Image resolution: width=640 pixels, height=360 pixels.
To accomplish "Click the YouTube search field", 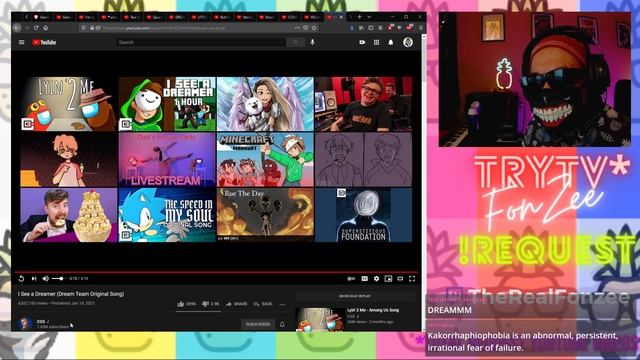I will pyautogui.click(x=201, y=42).
